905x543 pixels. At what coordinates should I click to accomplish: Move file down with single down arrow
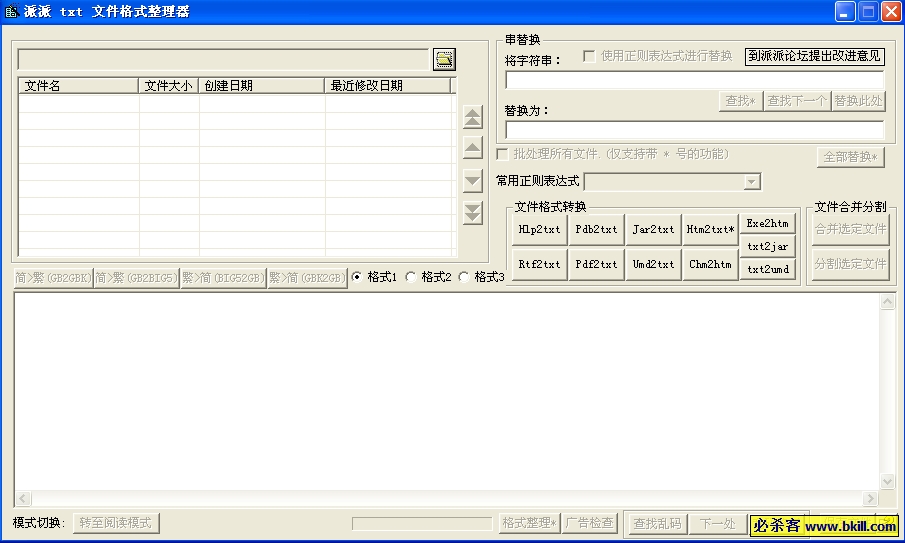pyautogui.click(x=473, y=181)
